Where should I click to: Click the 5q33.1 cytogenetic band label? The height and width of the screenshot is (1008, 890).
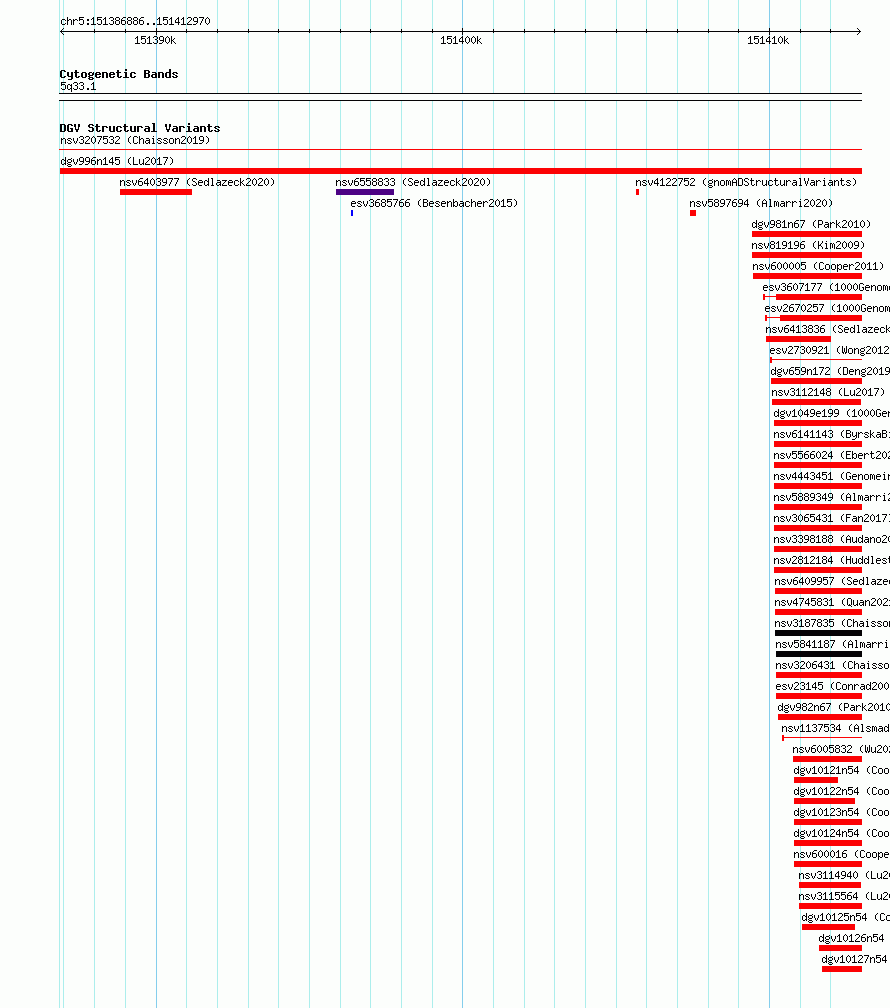[78, 87]
